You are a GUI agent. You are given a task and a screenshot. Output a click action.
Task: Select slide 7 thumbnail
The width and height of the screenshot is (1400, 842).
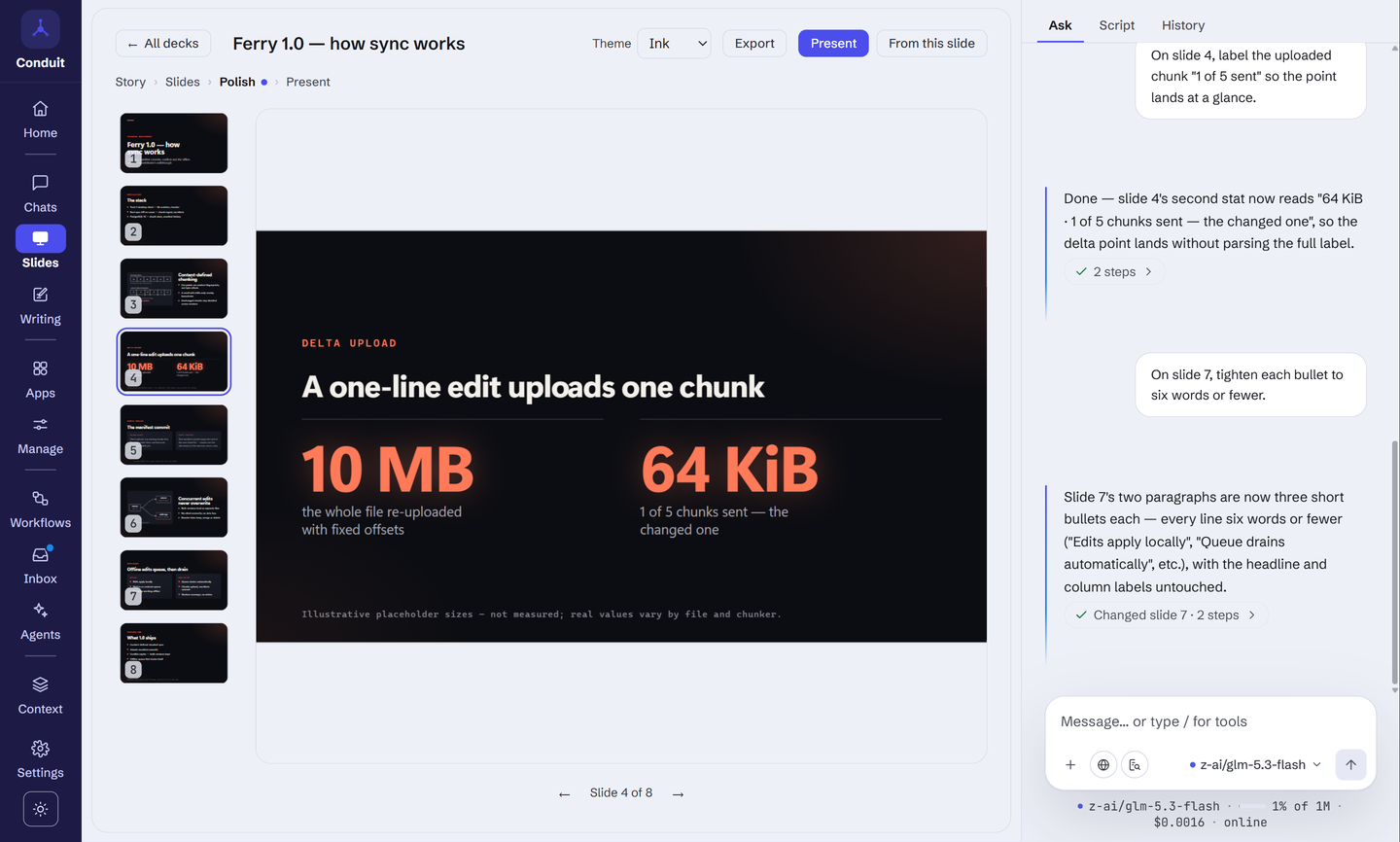174,580
